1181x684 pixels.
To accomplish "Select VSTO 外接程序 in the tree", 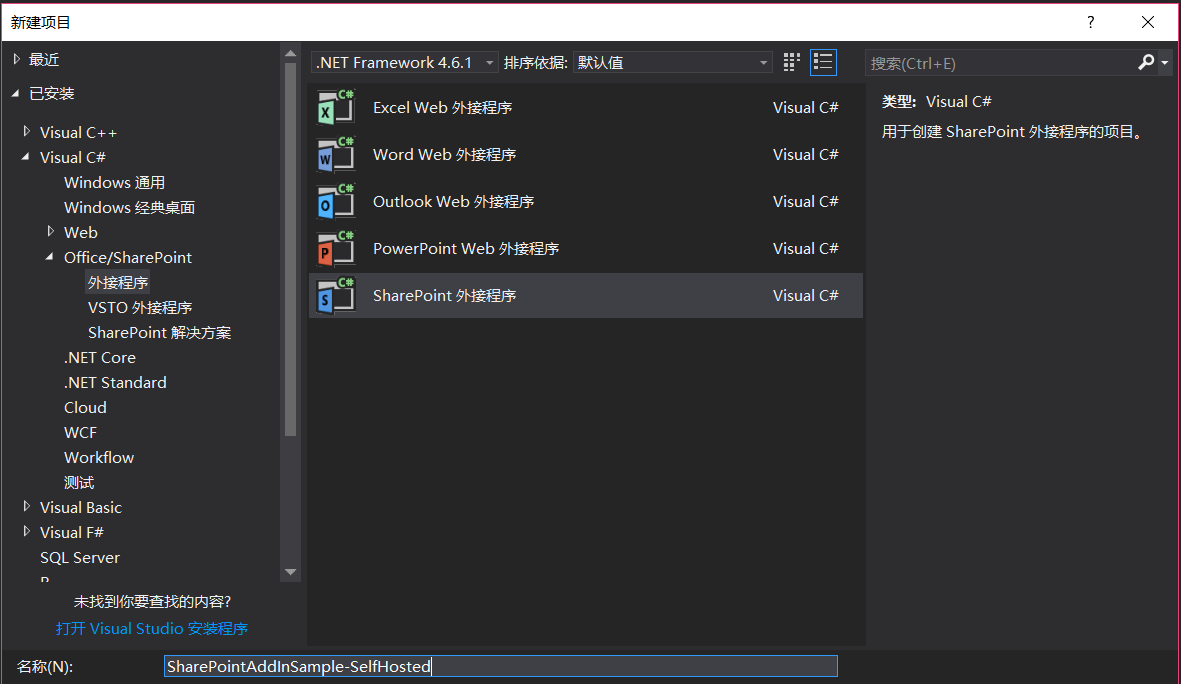I will tap(140, 307).
